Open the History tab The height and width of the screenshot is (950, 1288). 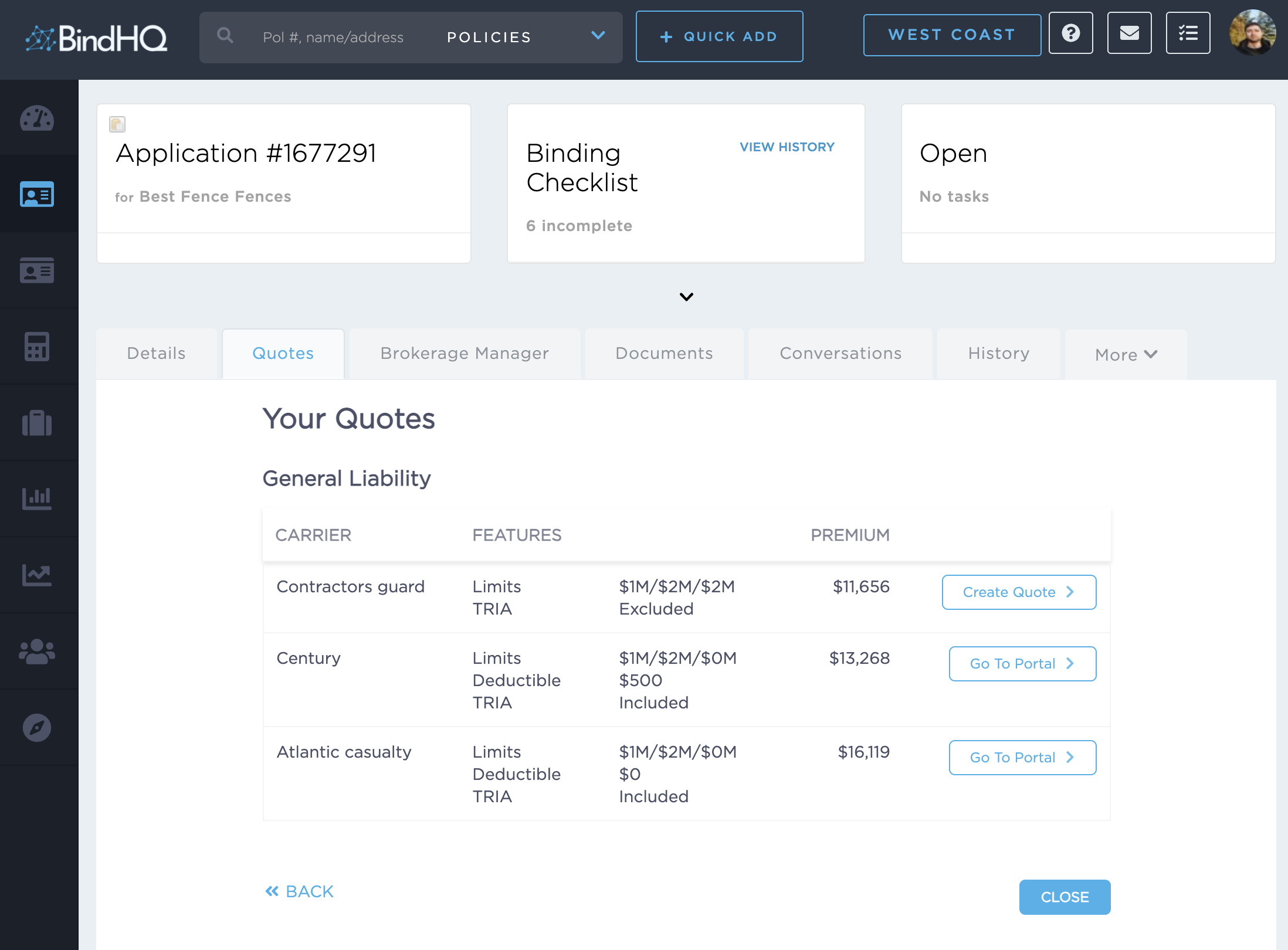click(x=999, y=354)
